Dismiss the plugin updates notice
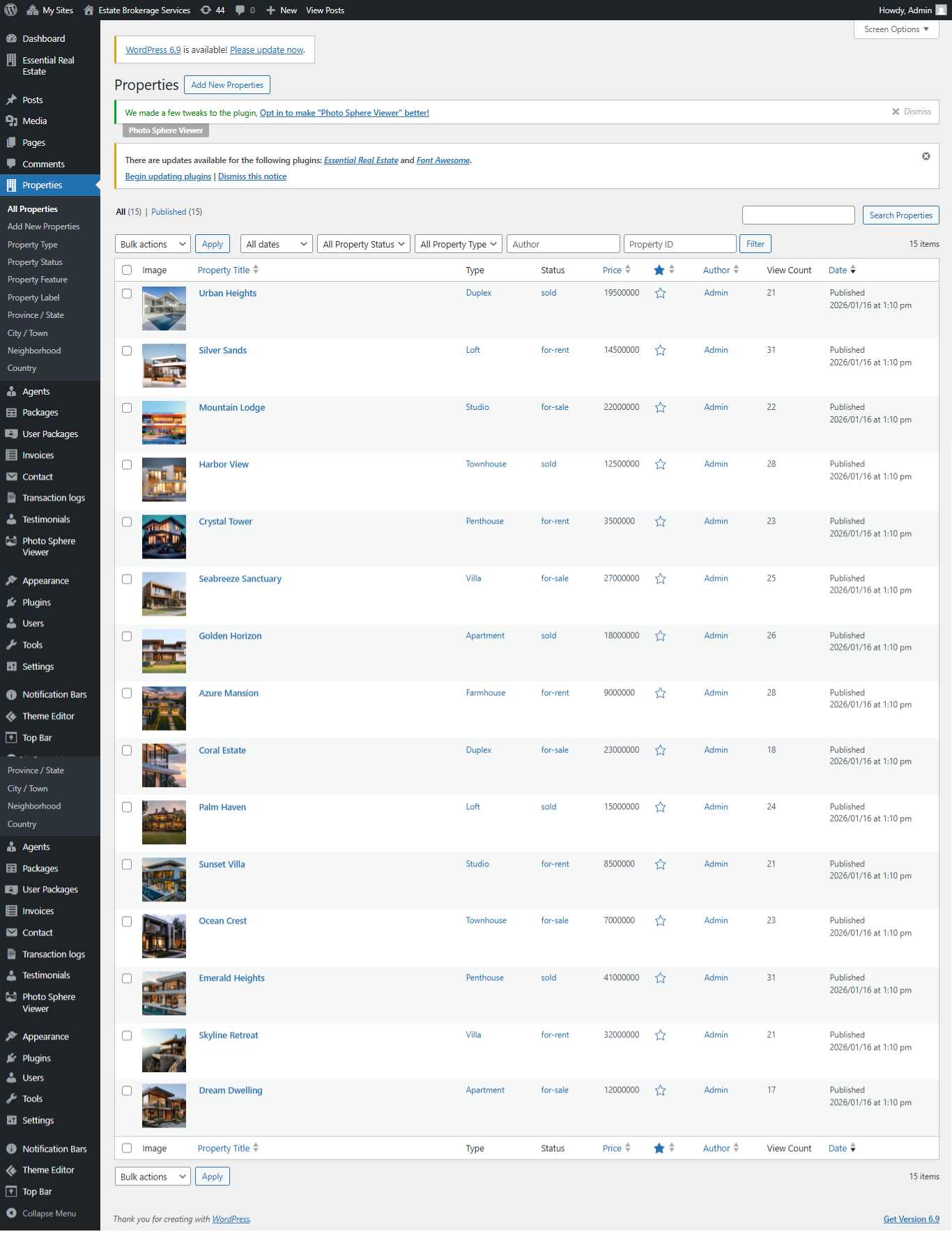 click(x=926, y=156)
